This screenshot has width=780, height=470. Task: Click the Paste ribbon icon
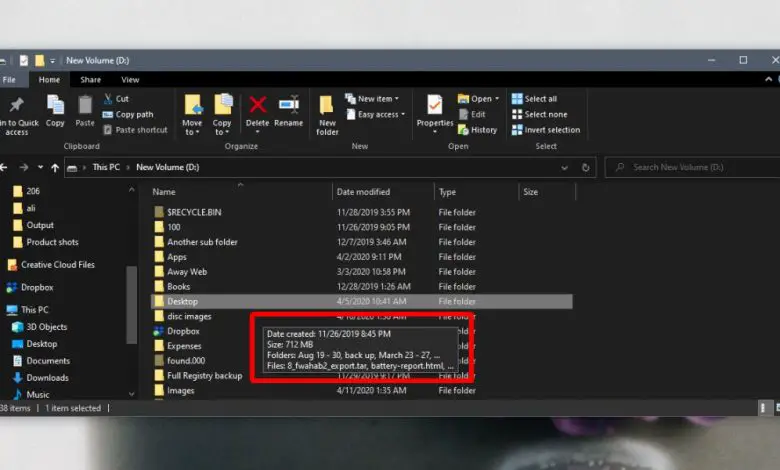point(85,105)
